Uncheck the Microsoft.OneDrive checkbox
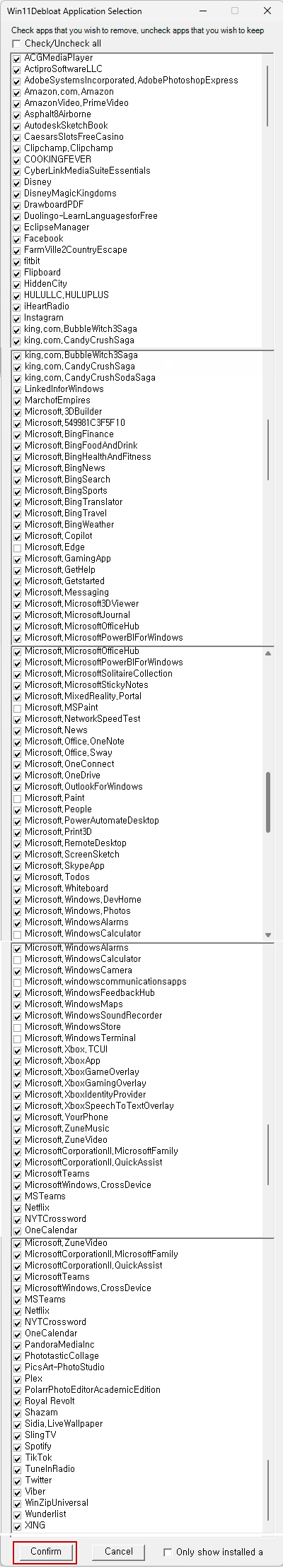The image size is (283, 1568). click(17, 776)
